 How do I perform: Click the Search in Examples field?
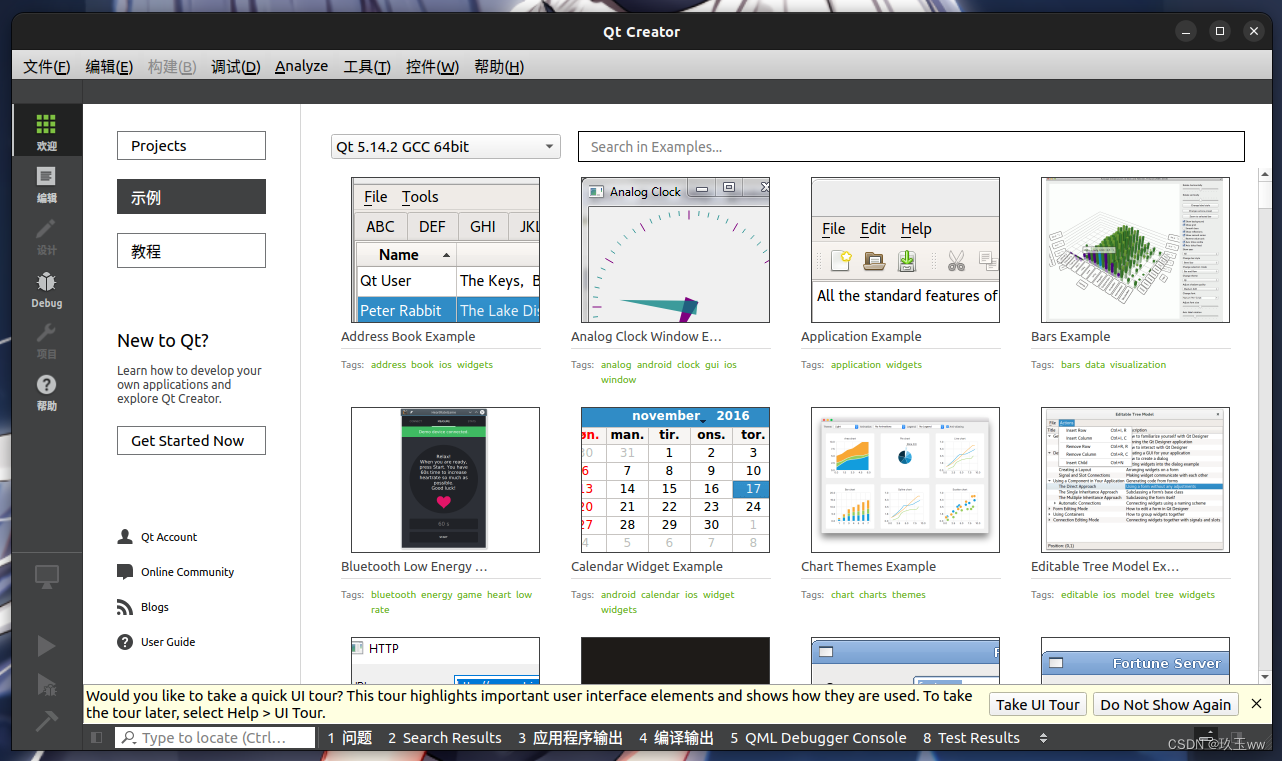click(x=911, y=147)
